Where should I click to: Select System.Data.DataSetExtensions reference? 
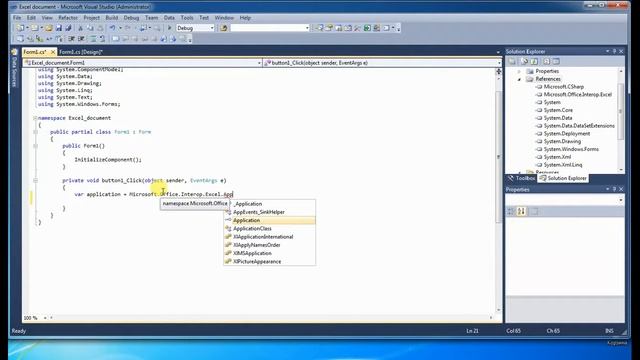click(579, 126)
